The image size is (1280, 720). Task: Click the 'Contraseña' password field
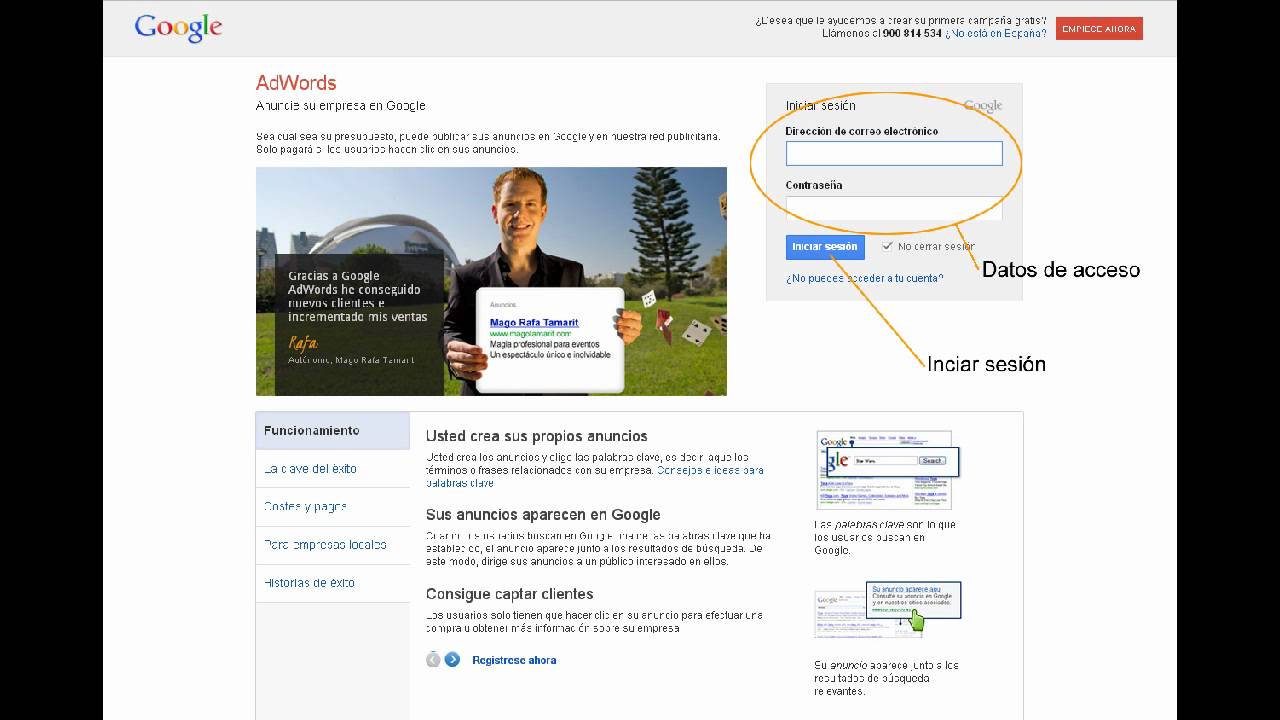pos(894,207)
